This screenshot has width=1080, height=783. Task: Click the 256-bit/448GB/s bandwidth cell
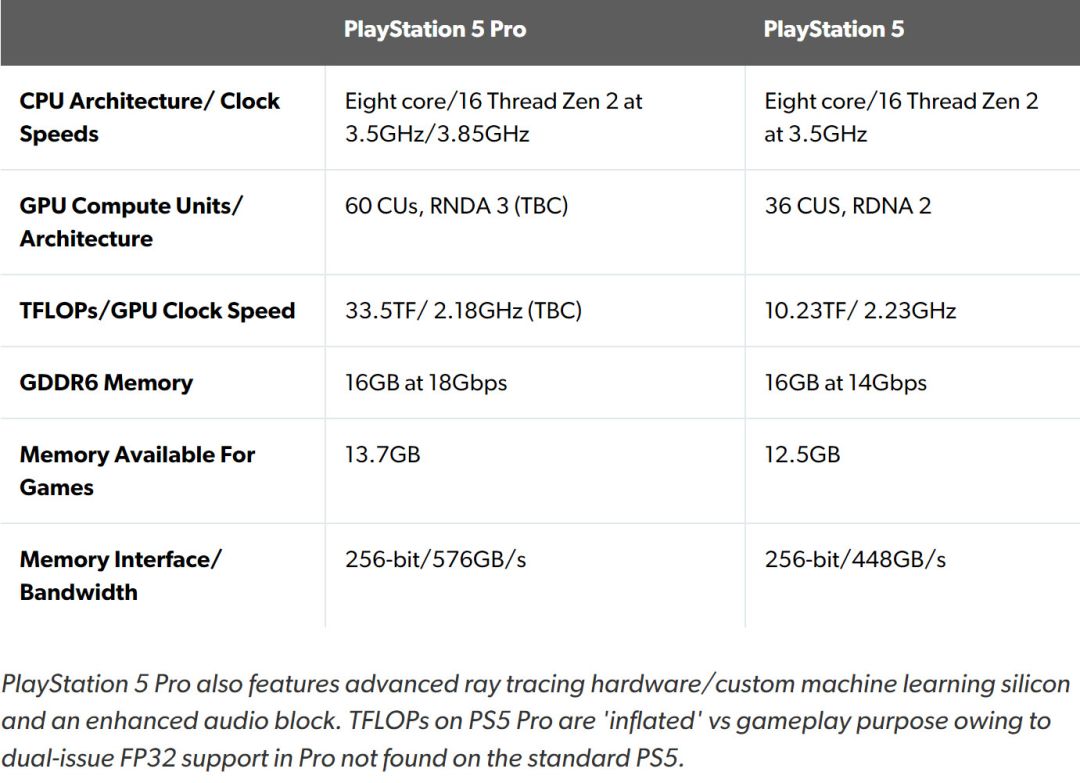point(855,560)
